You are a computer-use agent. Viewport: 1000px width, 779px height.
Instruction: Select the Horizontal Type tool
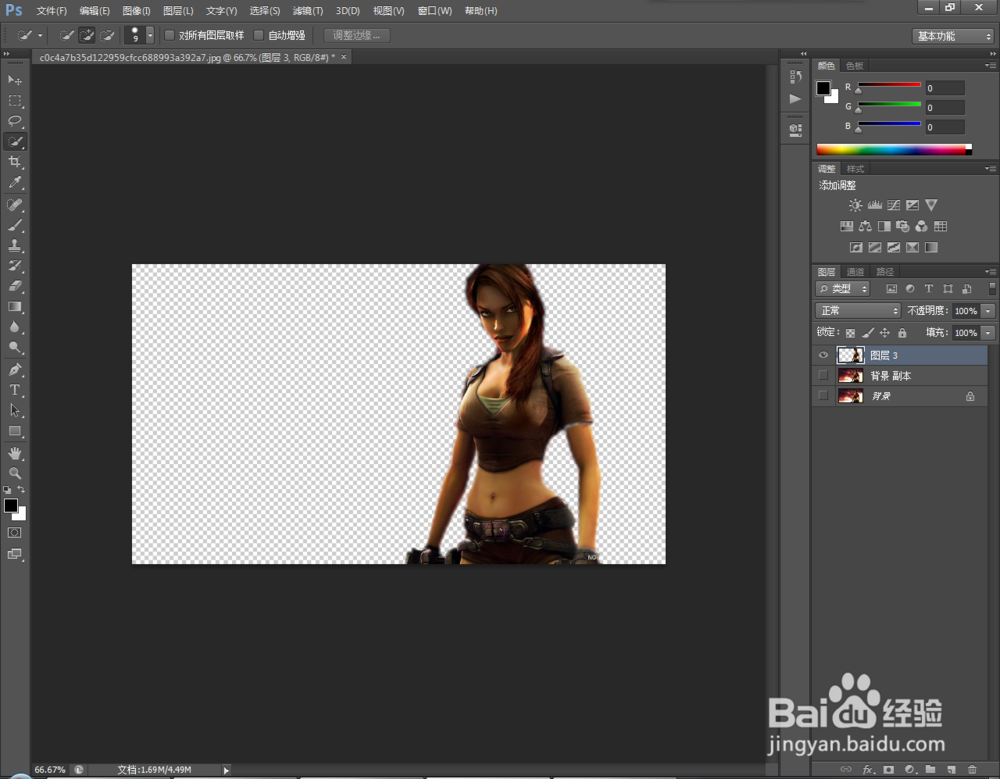[x=15, y=390]
